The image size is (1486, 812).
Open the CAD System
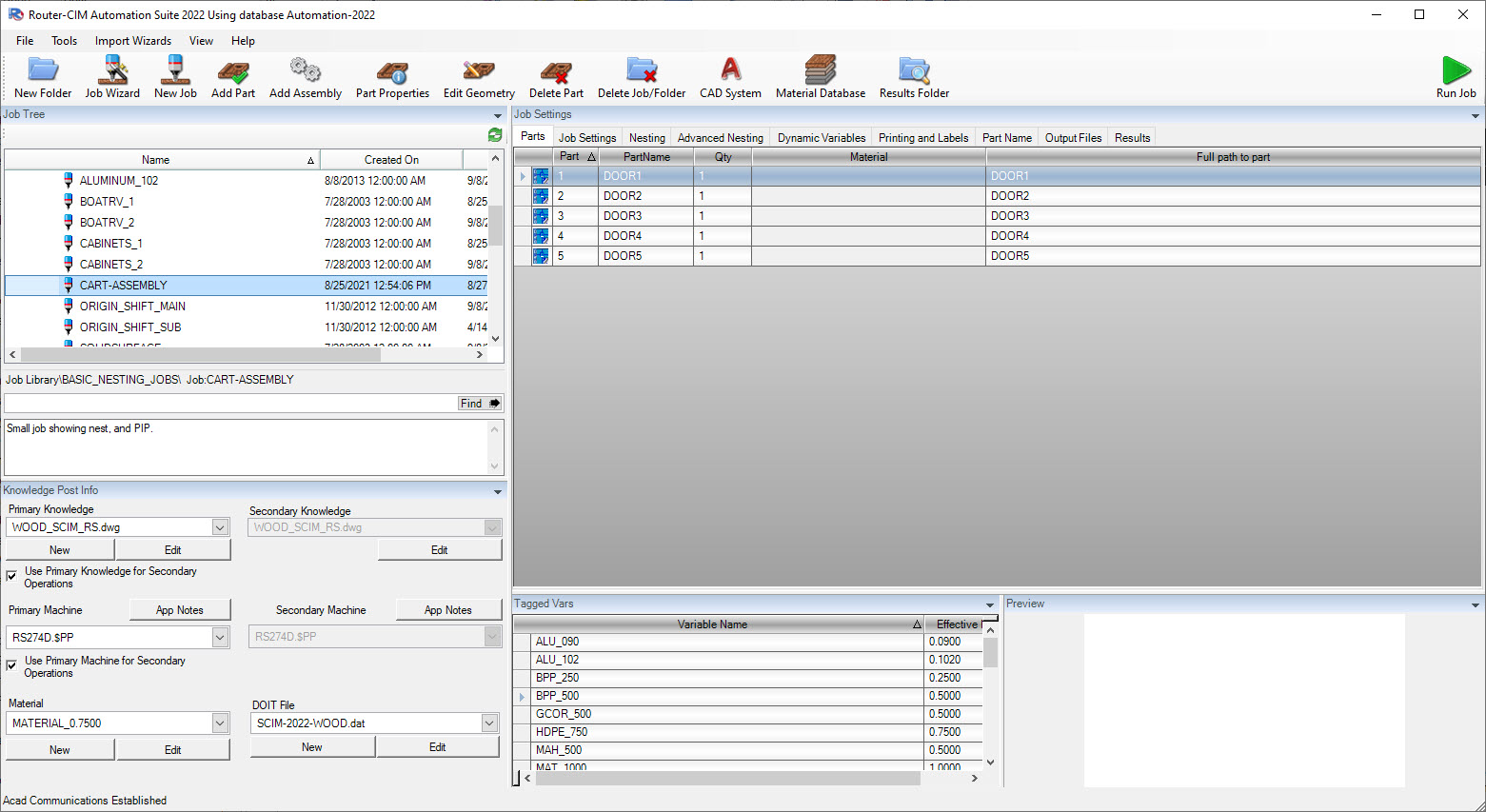(729, 76)
